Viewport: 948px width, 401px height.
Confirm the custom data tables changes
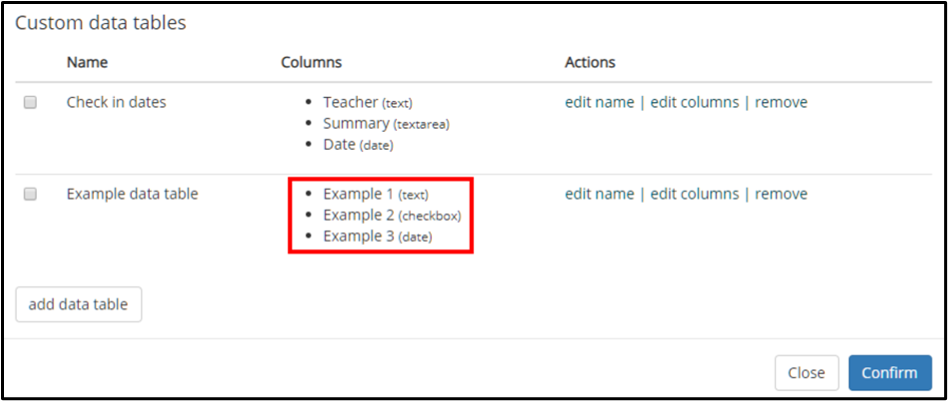890,373
